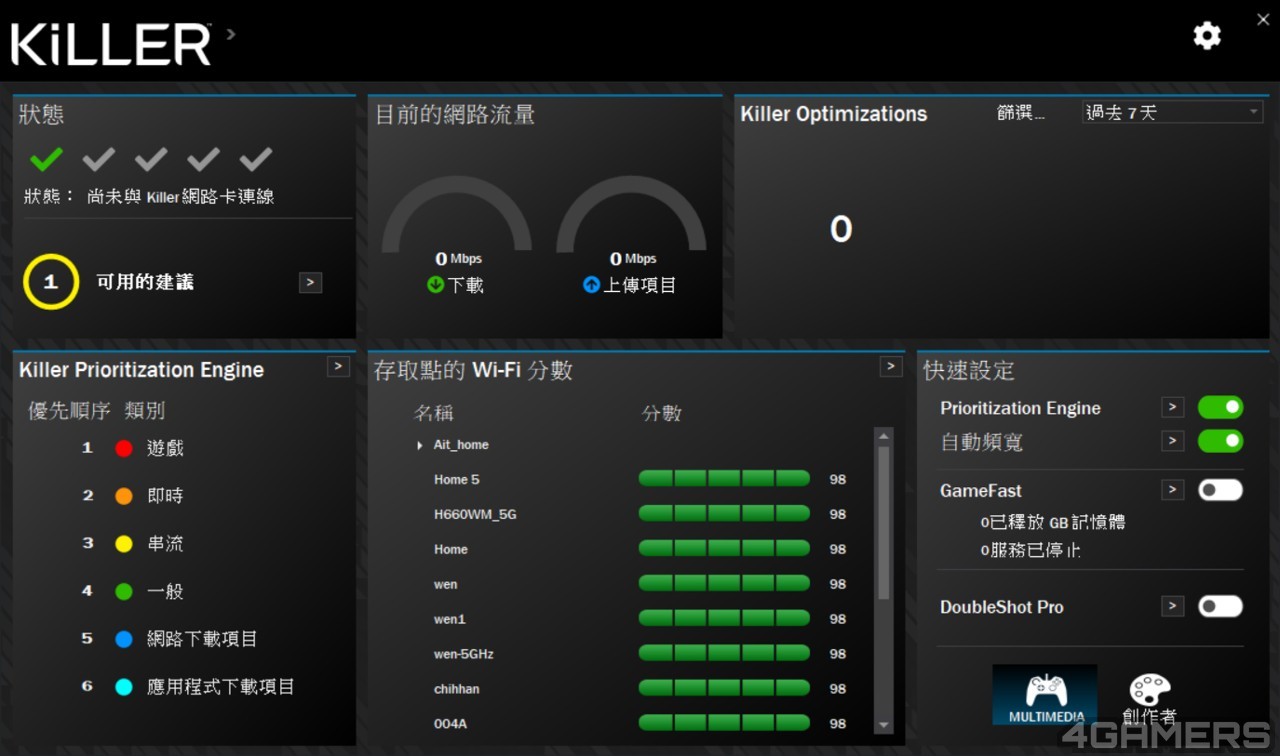Click the upload speed gauge
Screen dimensions: 1280x756
coord(632,213)
